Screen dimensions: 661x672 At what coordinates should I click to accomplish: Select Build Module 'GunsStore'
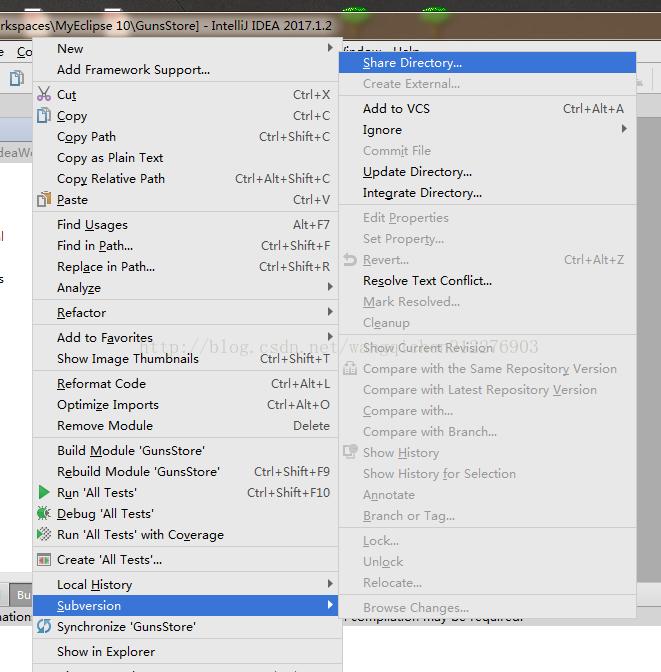pyautogui.click(x=185, y=450)
